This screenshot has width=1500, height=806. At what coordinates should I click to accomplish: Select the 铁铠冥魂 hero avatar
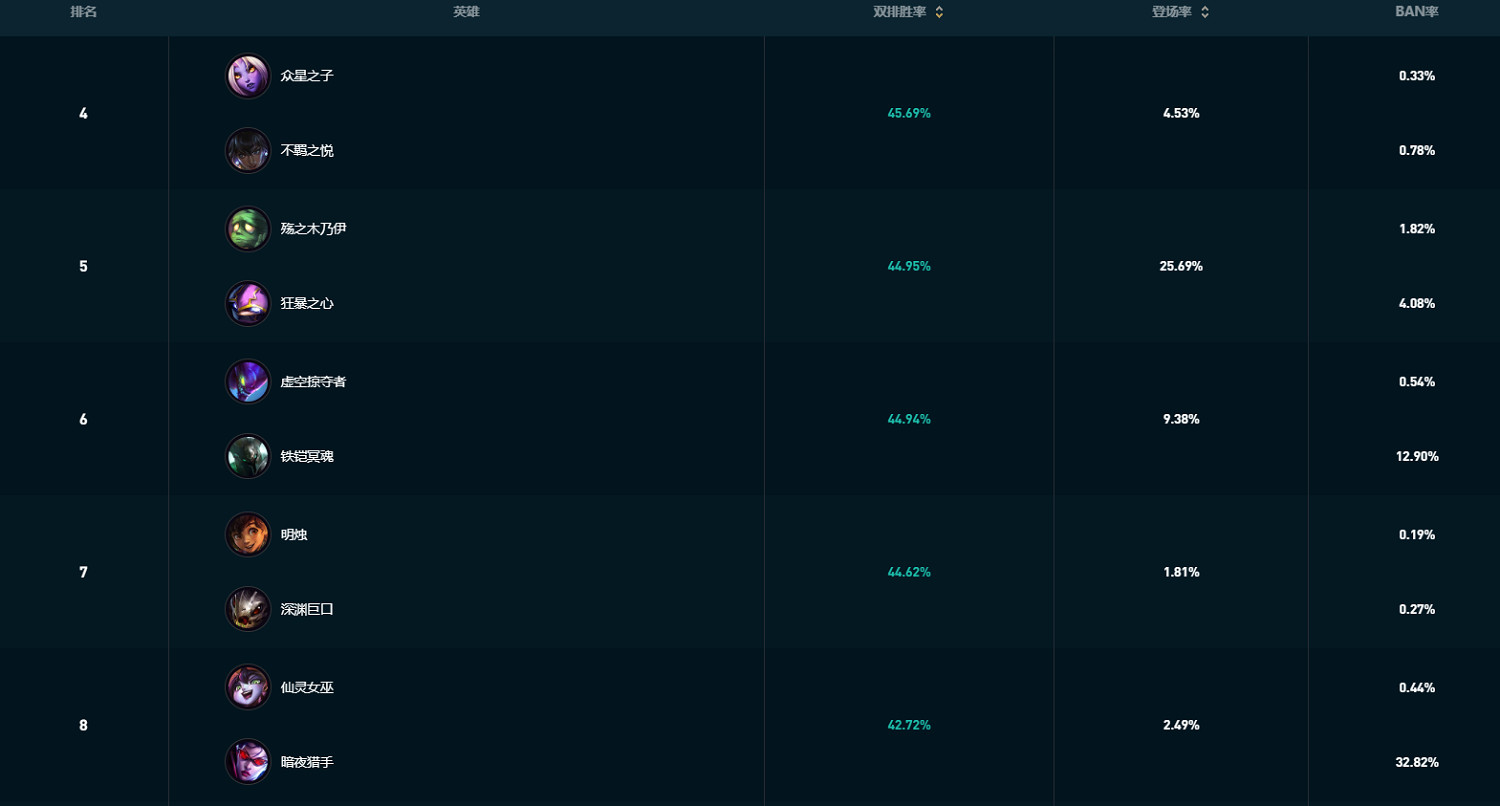tap(248, 457)
